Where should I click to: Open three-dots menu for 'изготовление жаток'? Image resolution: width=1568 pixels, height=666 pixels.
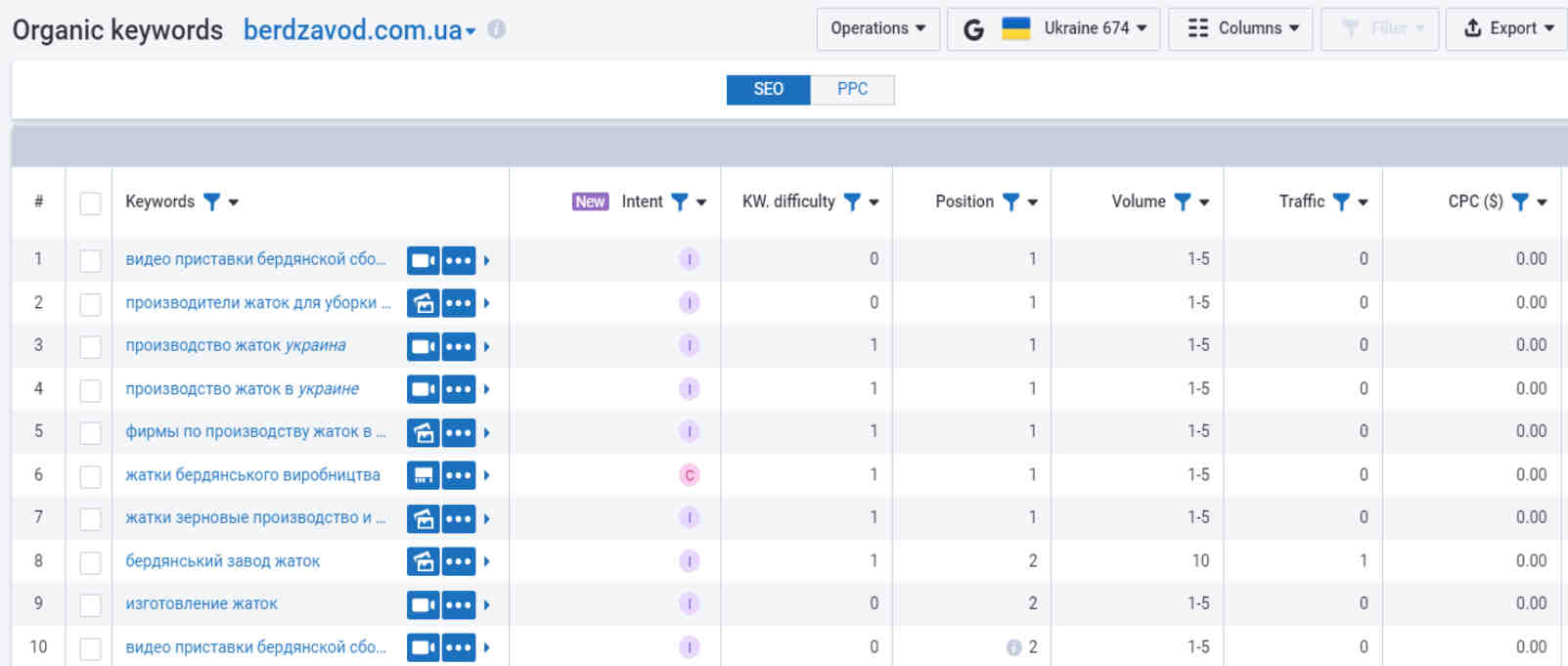point(459,604)
